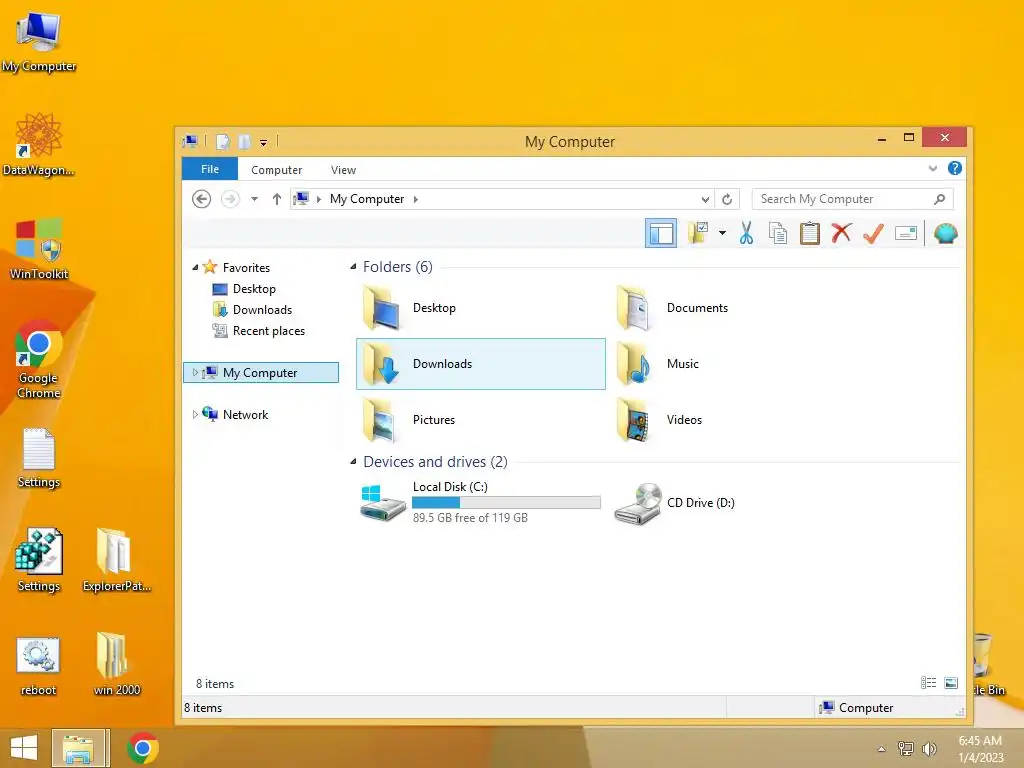Open the View ribbon tab
This screenshot has width=1024, height=768.
click(344, 170)
